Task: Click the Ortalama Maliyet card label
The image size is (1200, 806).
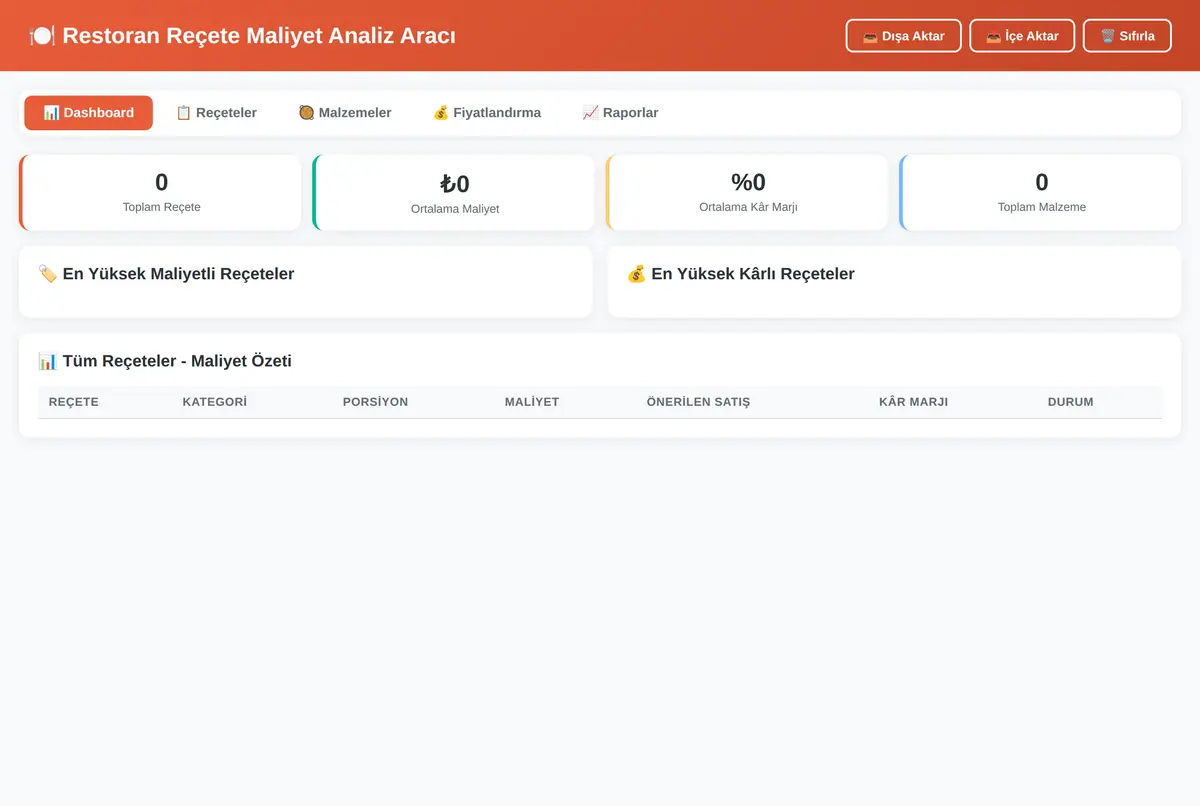Action: (455, 209)
